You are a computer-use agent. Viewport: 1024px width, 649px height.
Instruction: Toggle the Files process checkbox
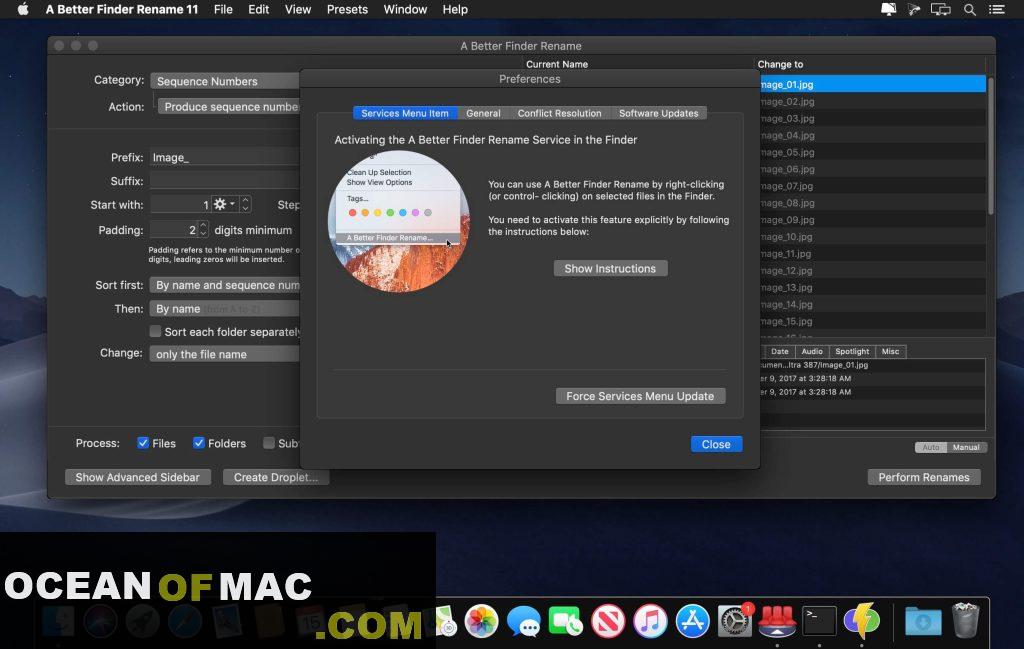coord(143,443)
